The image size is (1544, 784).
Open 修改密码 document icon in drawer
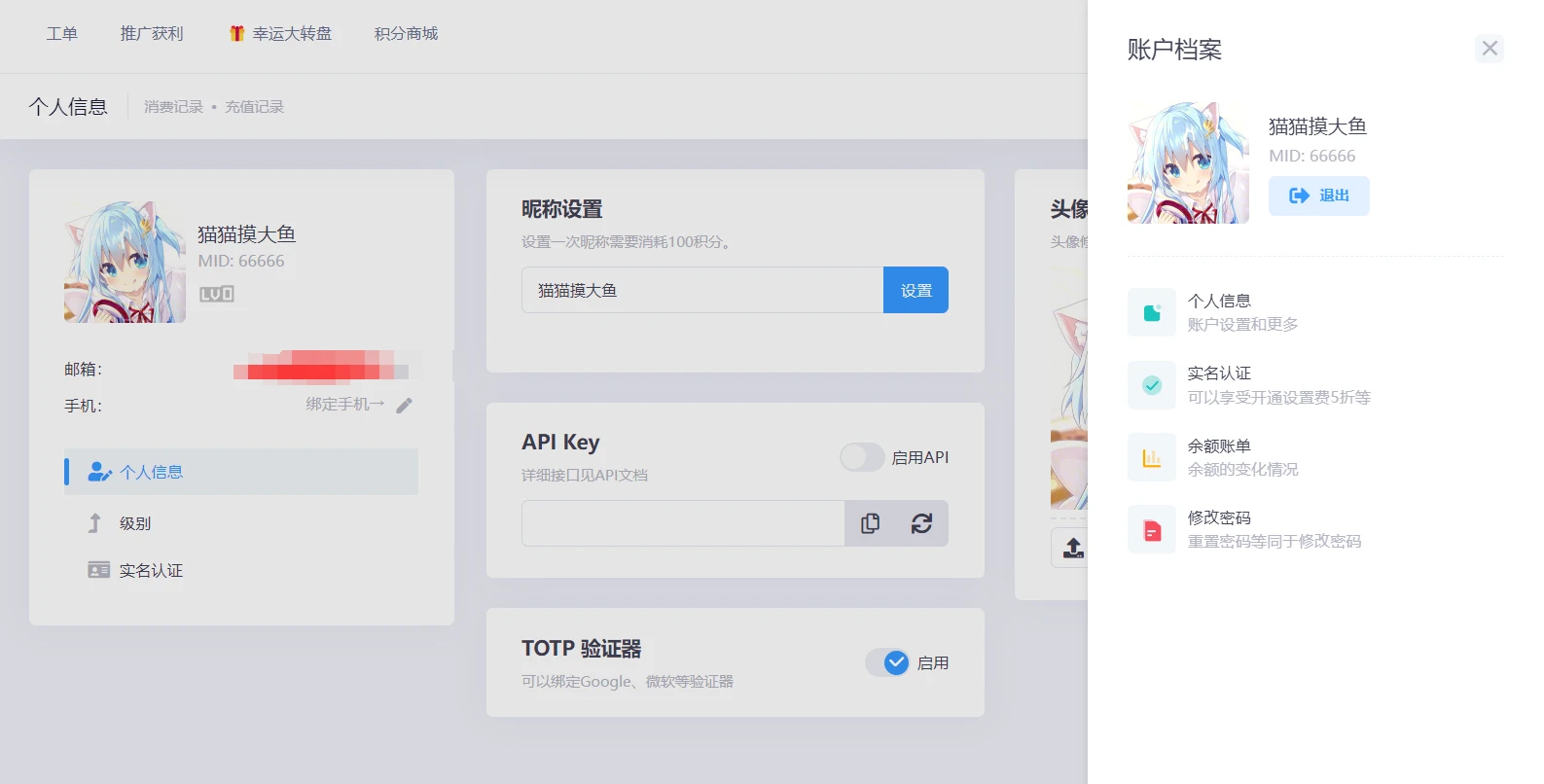click(1152, 530)
